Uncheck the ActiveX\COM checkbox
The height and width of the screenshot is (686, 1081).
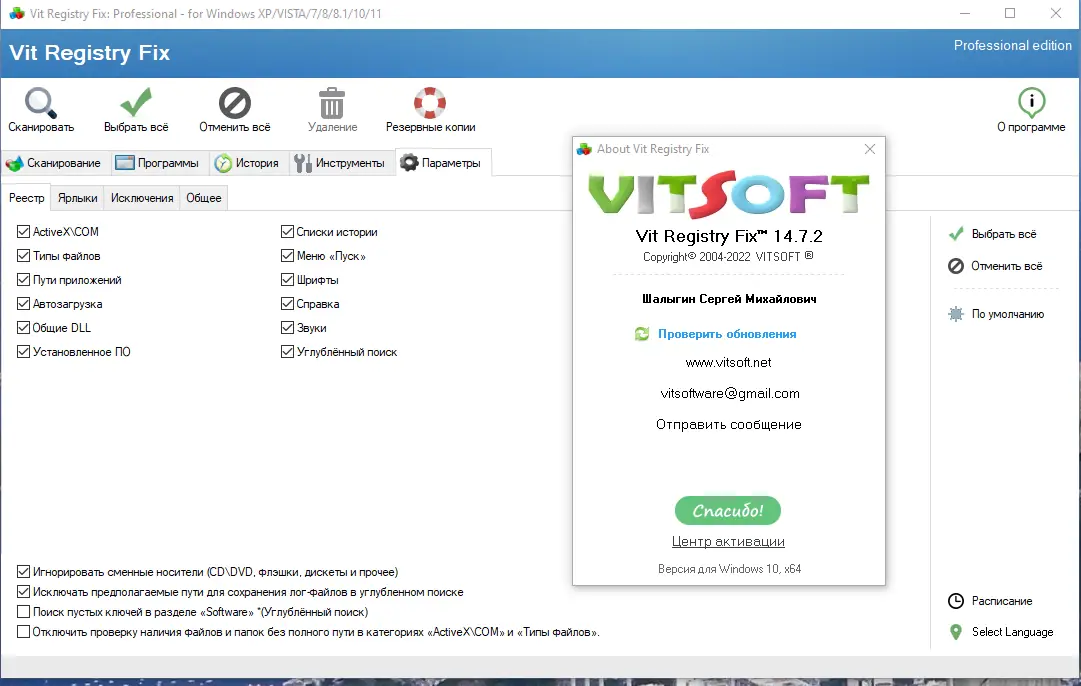point(23,232)
